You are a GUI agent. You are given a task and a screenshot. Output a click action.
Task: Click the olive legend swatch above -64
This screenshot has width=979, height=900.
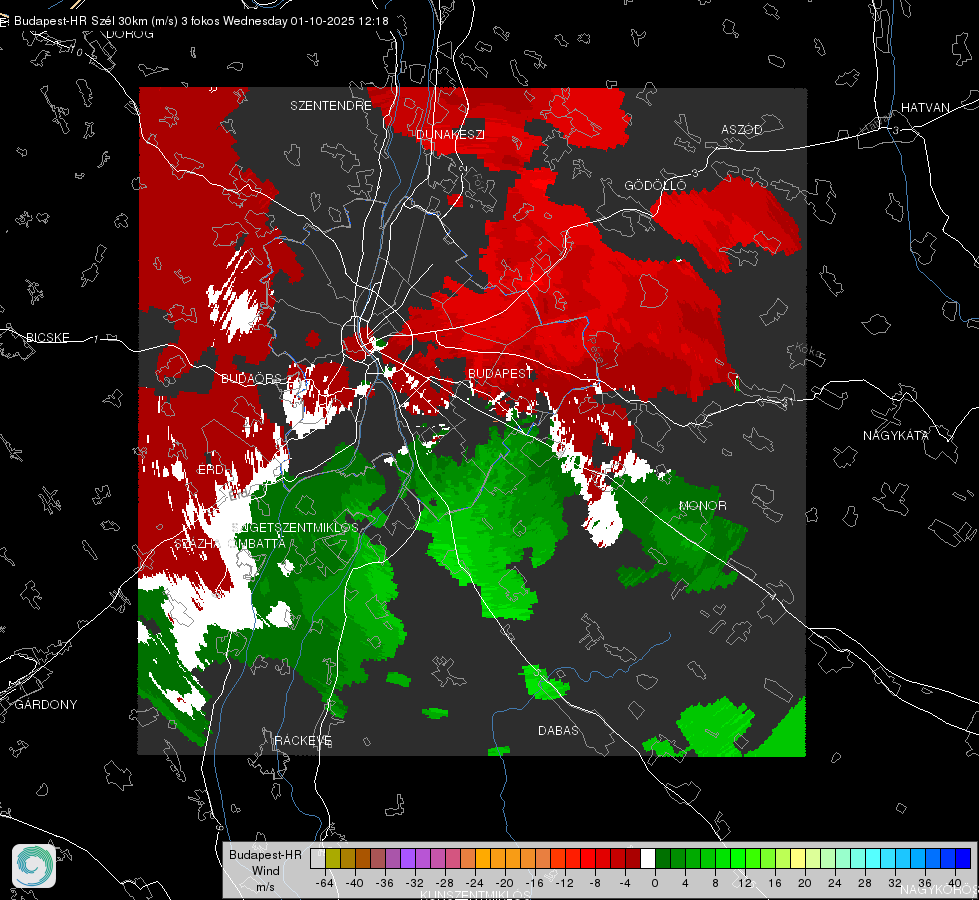click(332, 859)
